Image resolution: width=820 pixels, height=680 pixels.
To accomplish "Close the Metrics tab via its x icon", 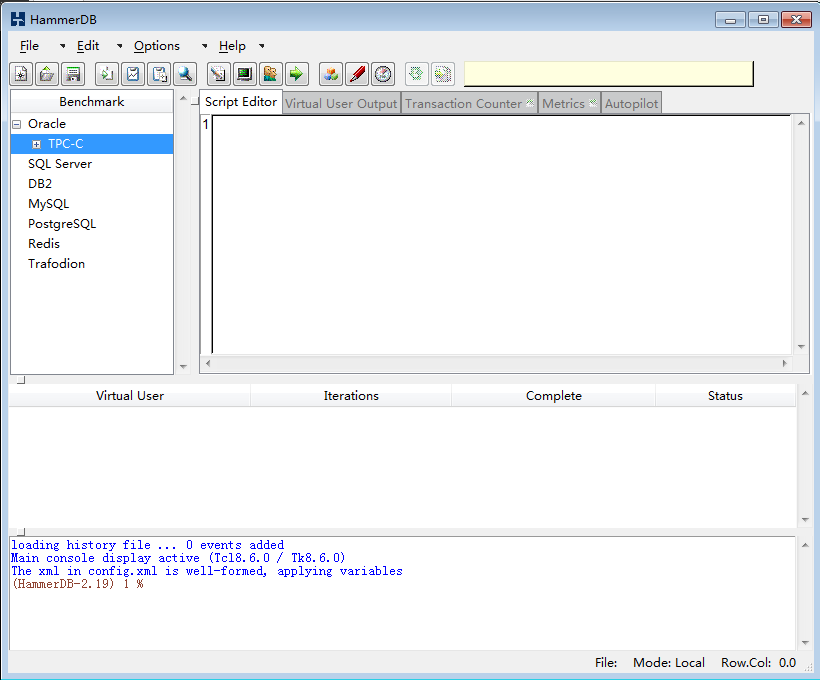I will click(x=593, y=103).
